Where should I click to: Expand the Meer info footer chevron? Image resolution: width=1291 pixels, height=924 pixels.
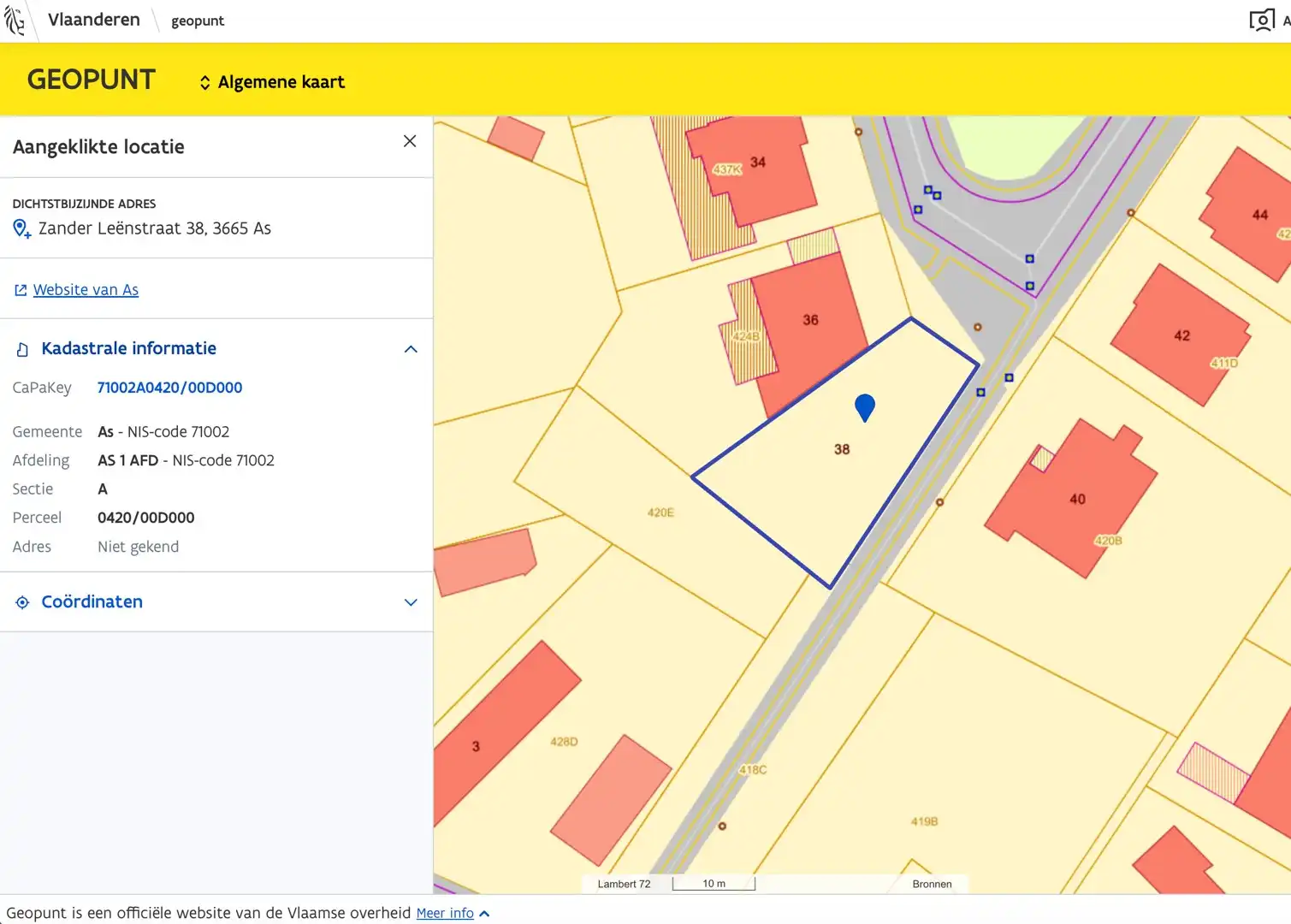click(x=485, y=914)
